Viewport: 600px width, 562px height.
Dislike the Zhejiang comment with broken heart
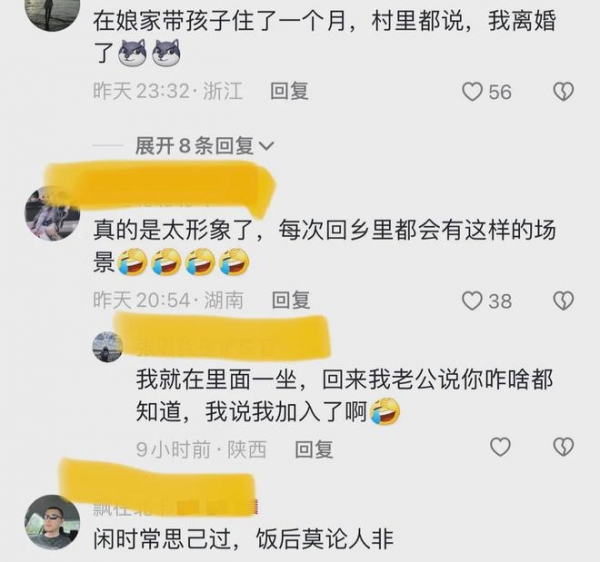point(564,92)
